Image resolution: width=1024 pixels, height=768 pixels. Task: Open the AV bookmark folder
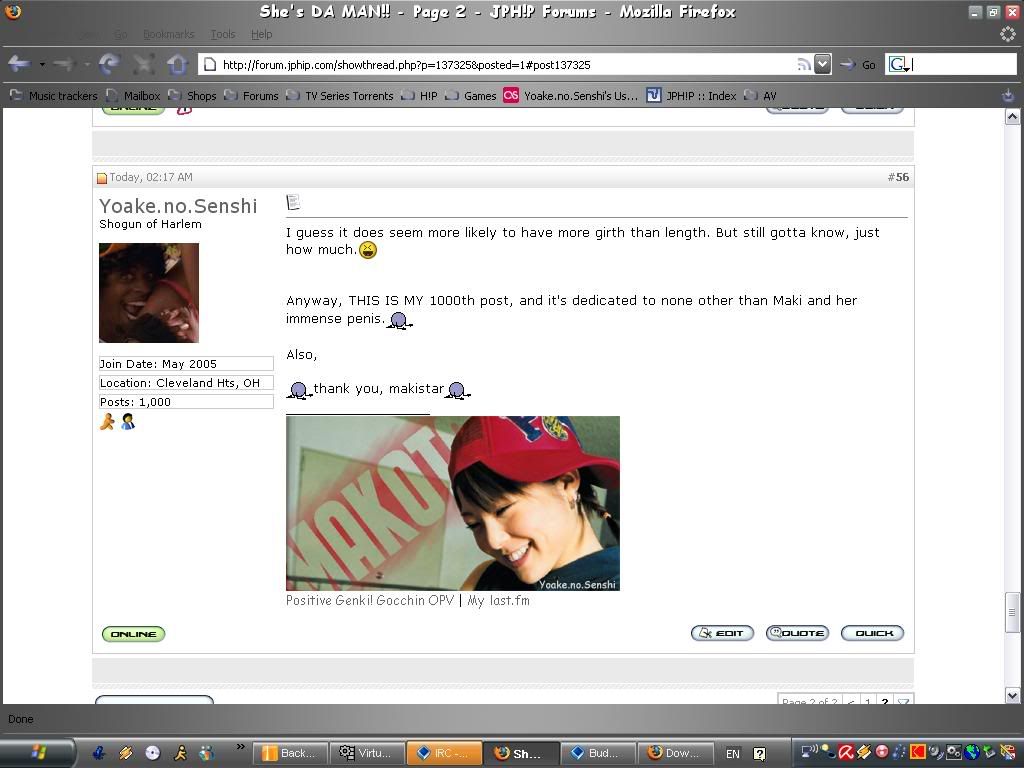coord(761,96)
